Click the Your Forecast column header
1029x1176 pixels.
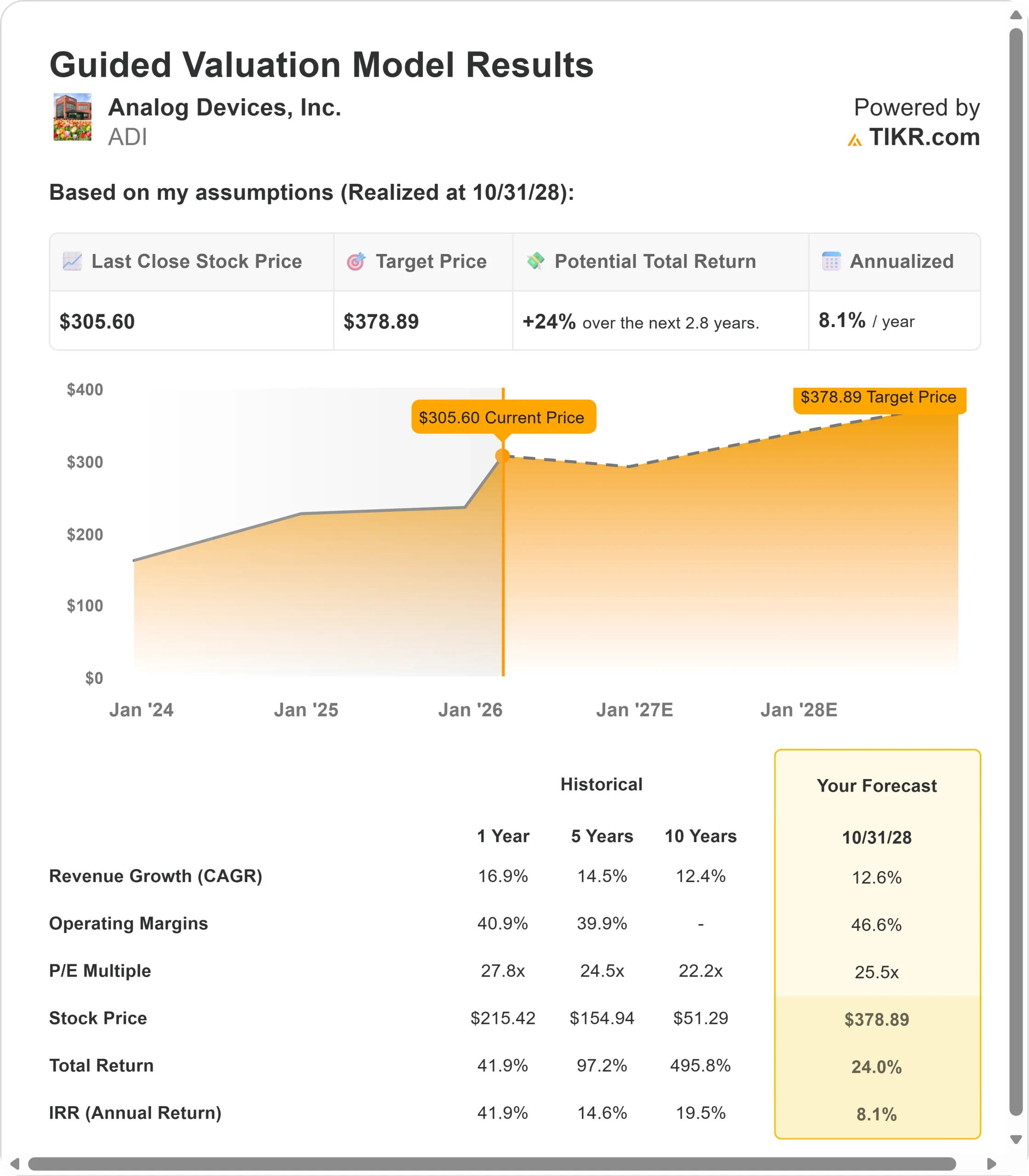pos(876,786)
